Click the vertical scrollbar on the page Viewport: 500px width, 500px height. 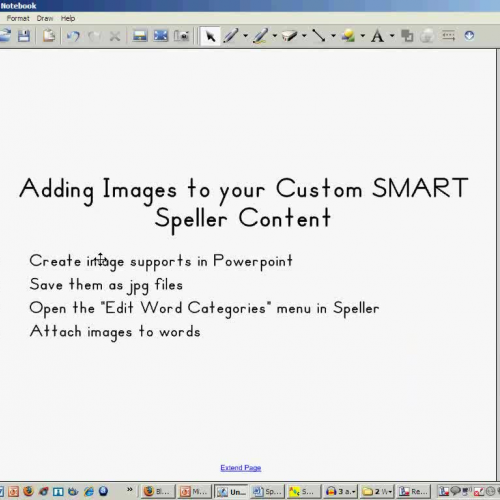(498, 265)
